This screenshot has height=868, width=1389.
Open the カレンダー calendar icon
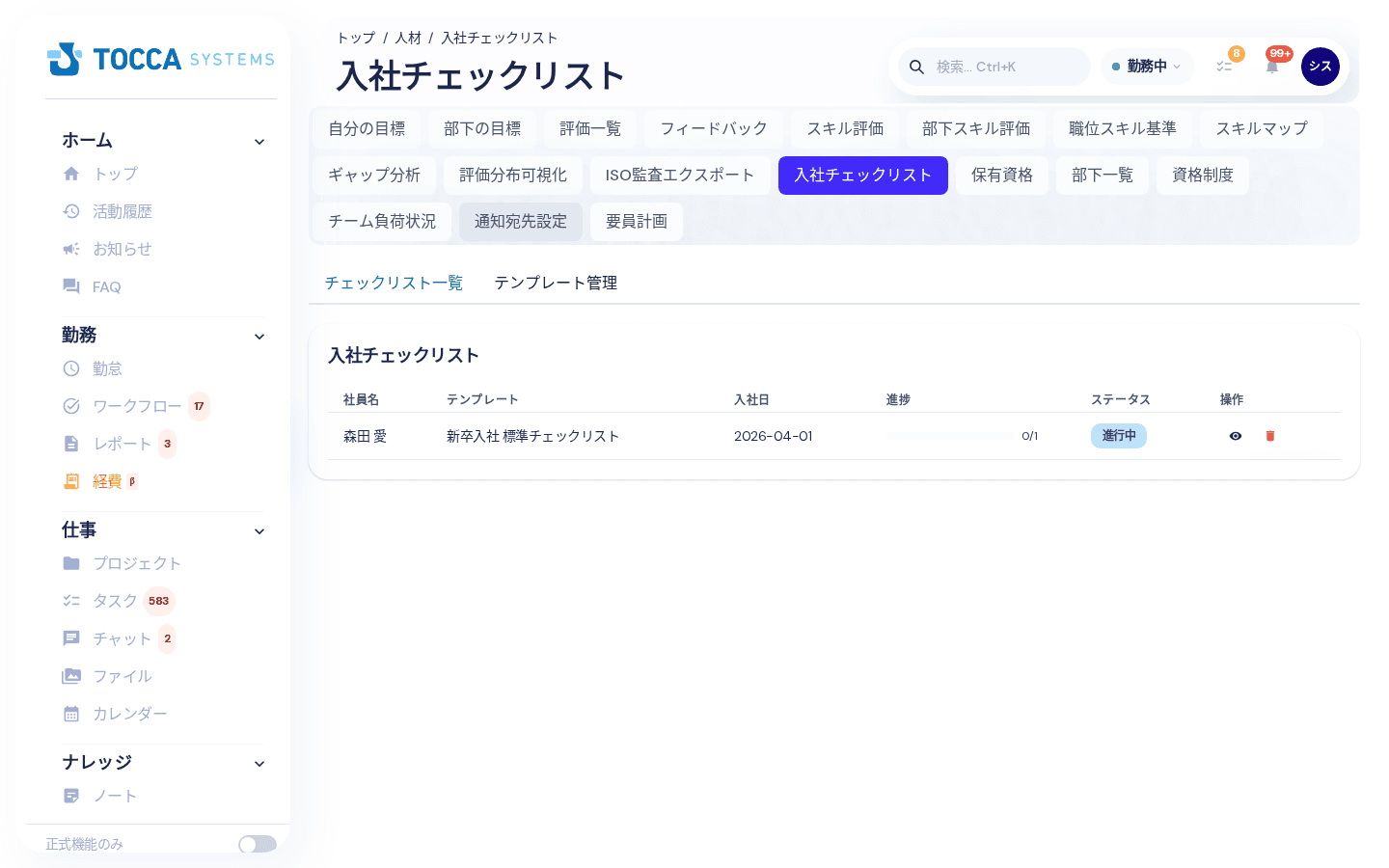click(x=71, y=714)
